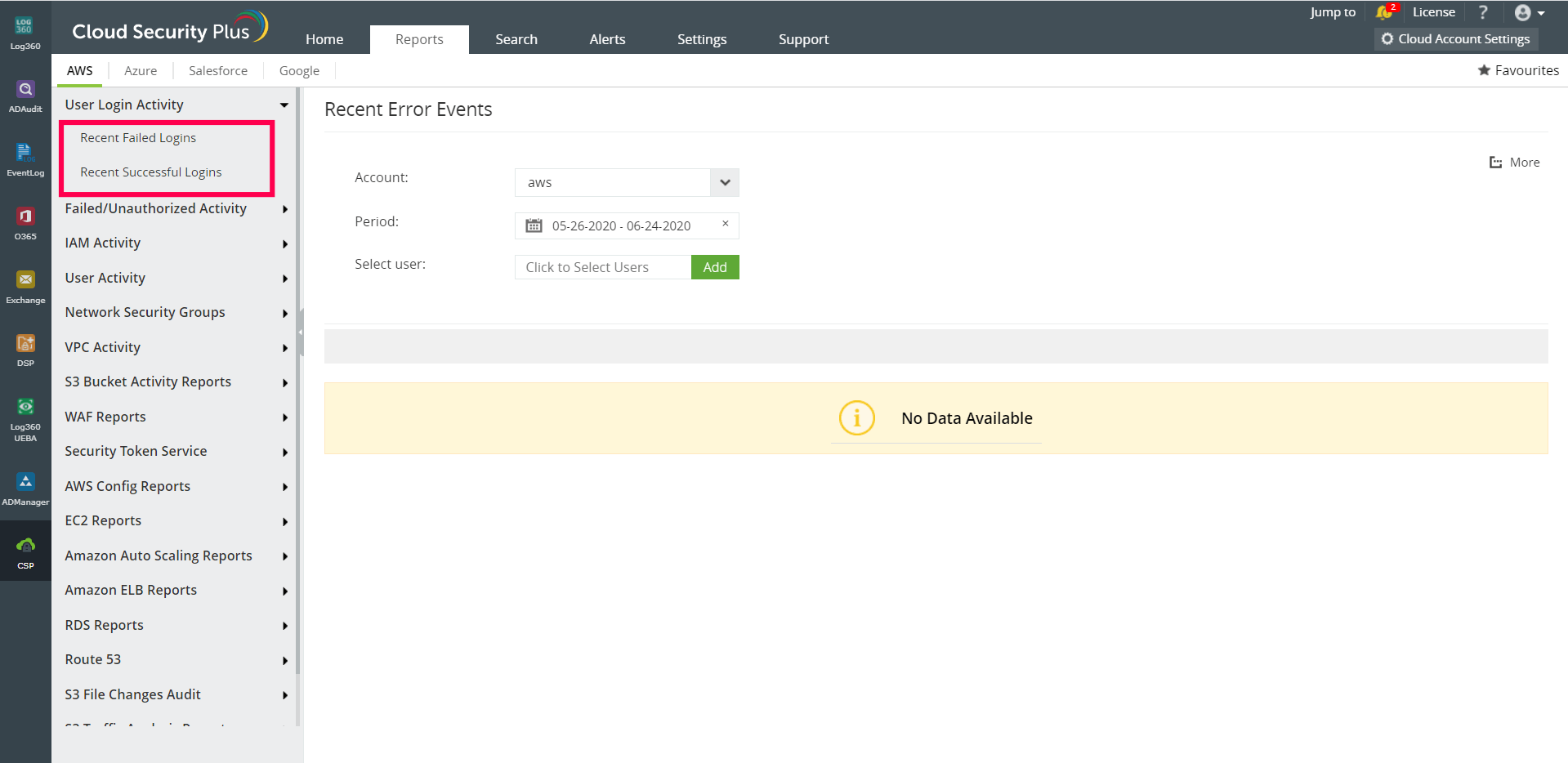Screen dimensions: 1568x763
Task: Collapse the User Login Activity section
Action: coord(284,105)
